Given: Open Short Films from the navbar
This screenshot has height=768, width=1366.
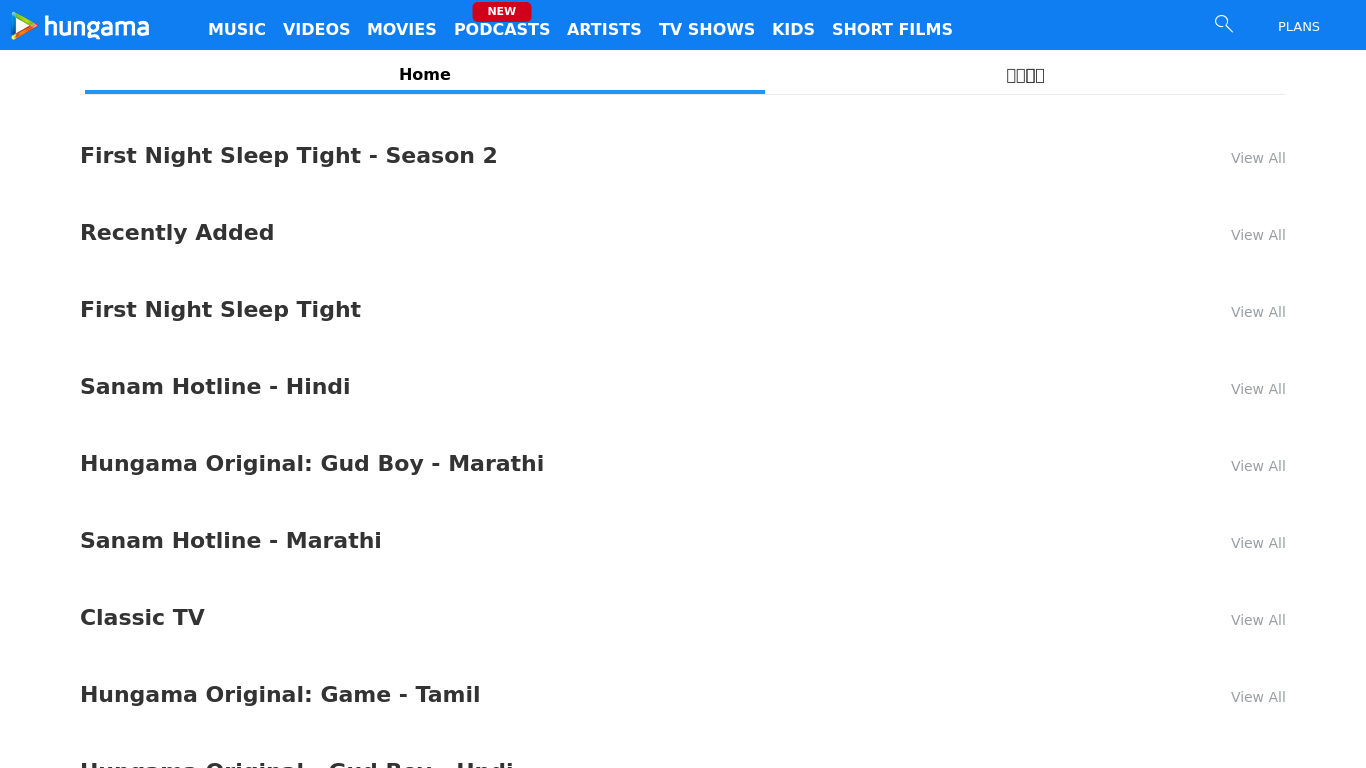Looking at the screenshot, I should (892, 30).
